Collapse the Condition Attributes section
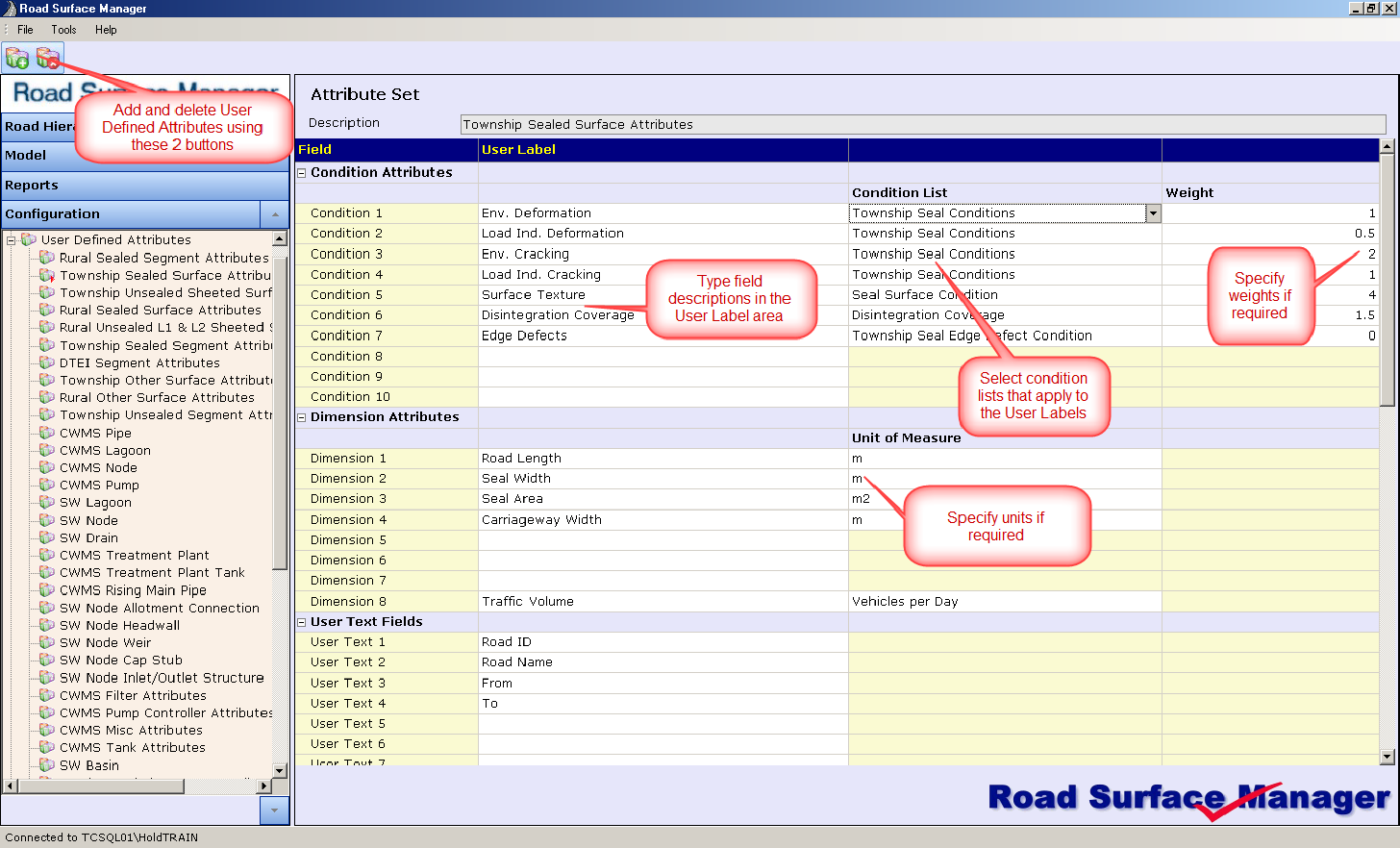1400x848 pixels. point(302,173)
